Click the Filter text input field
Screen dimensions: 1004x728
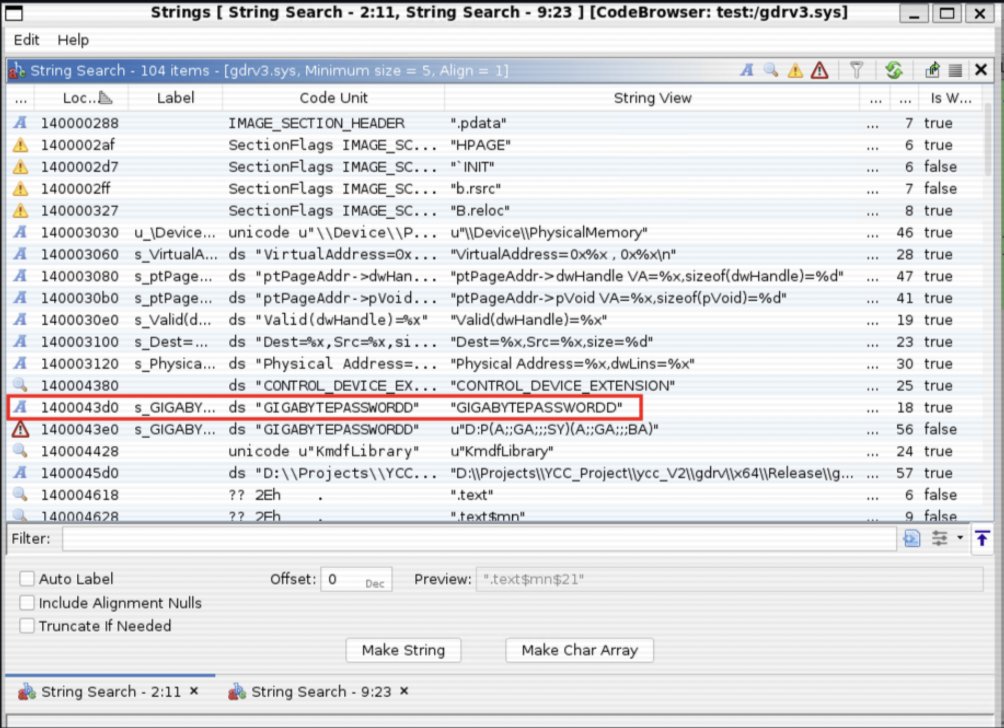point(479,538)
